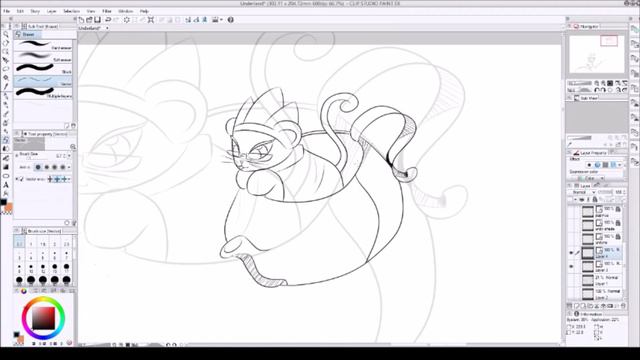This screenshot has width=640, height=360.
Task: Click the Clear sun-shaped icon in command bar
Action: pos(127,20)
